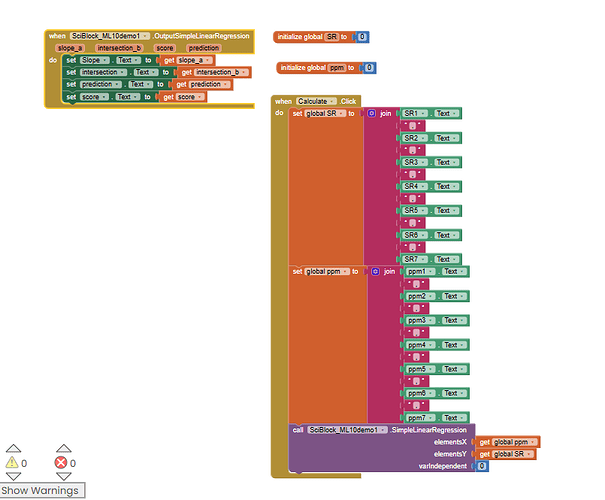Click the up arrow above the warning icon
The width and height of the screenshot is (605, 500).
12,449
